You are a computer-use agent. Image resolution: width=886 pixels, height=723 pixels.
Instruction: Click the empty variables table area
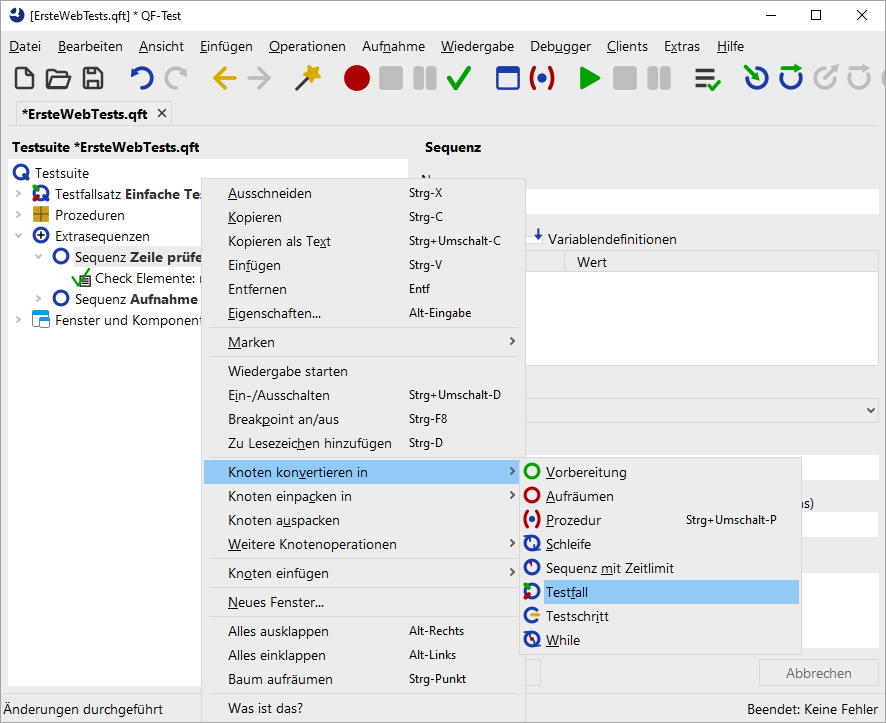pos(701,318)
